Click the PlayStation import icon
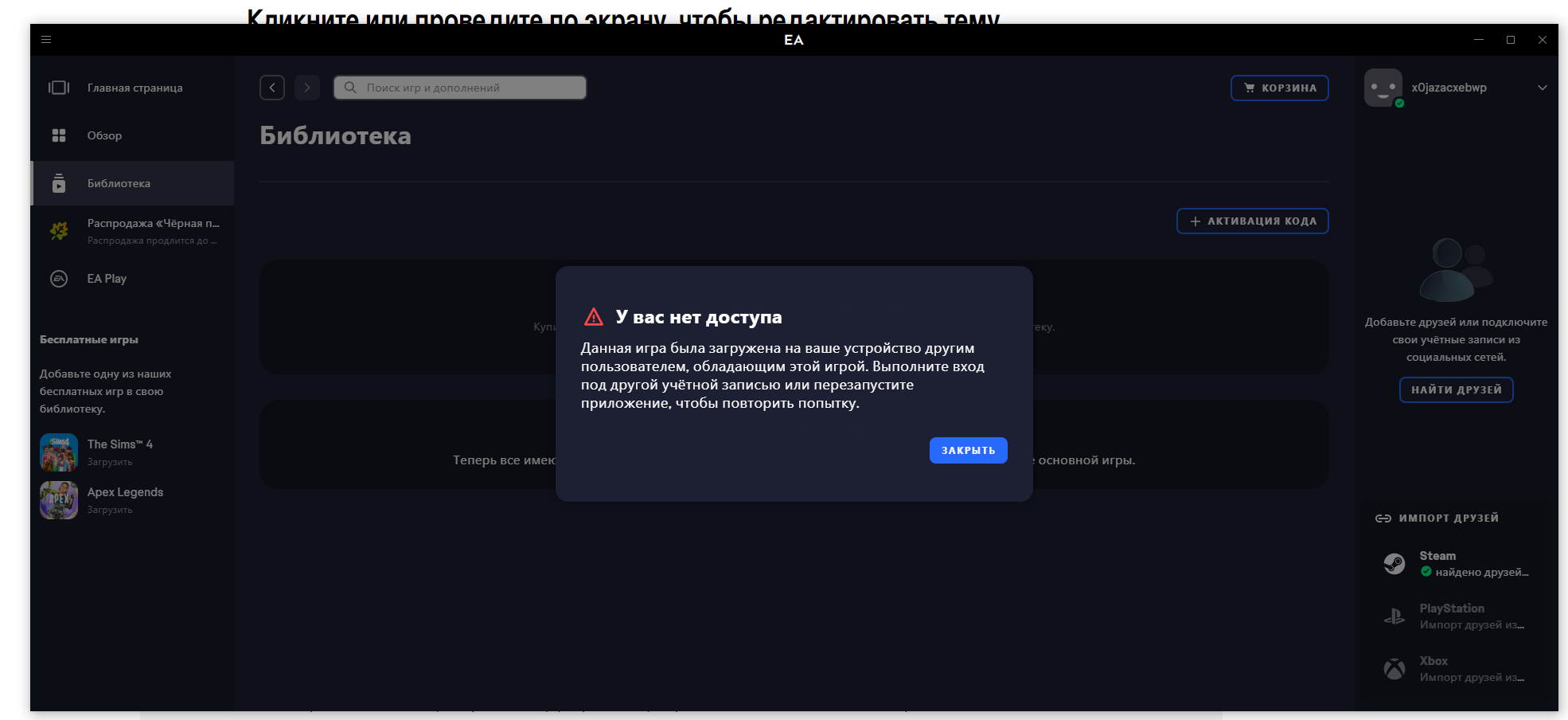1568x720 pixels. [1394, 616]
